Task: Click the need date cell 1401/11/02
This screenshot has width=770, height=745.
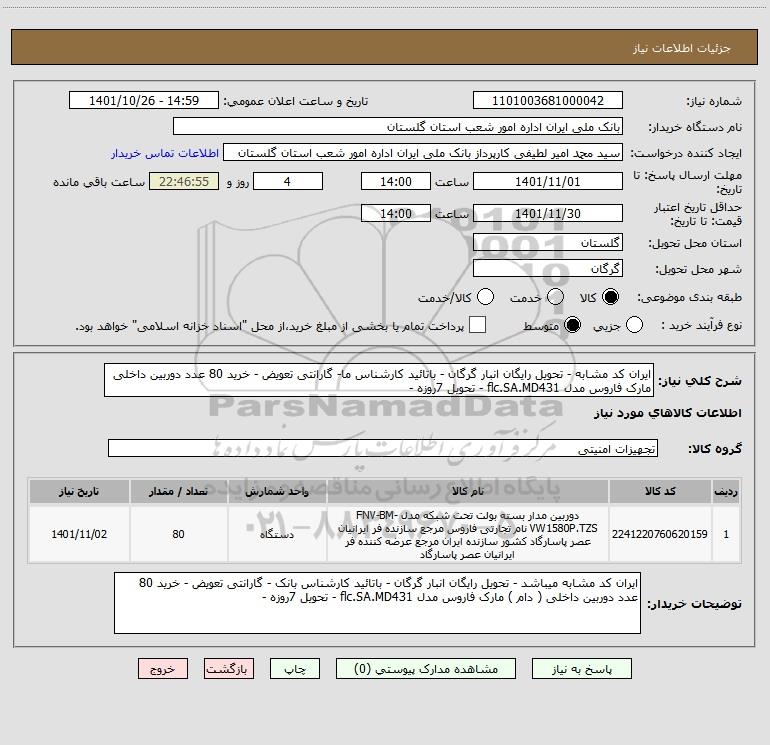Action: coord(79,534)
